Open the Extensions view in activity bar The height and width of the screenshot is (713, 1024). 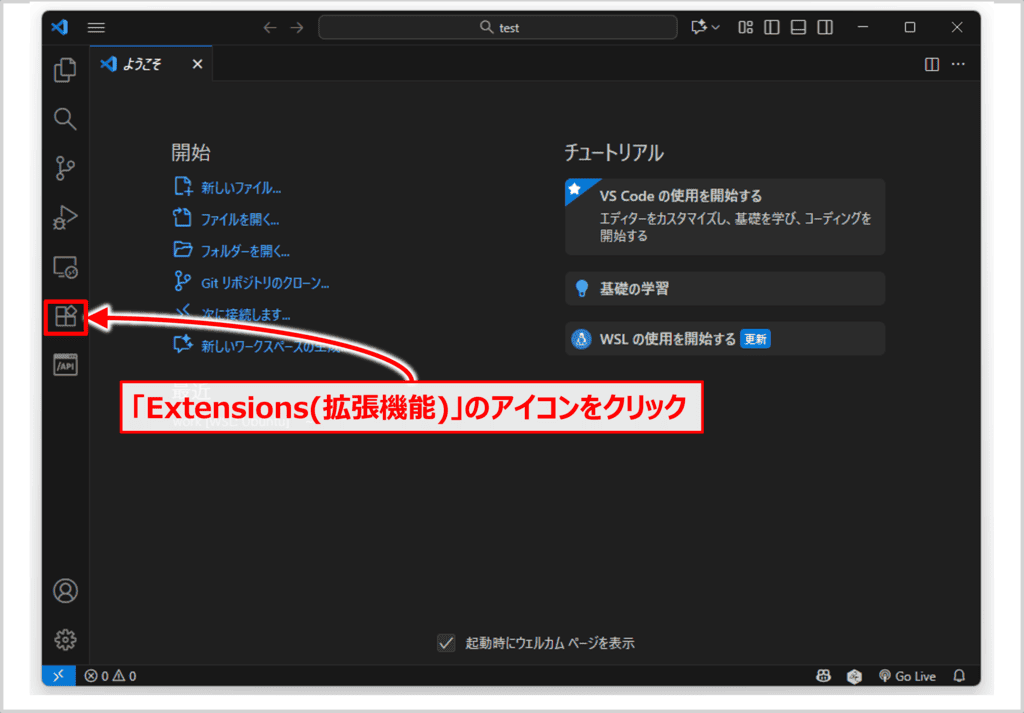coord(66,318)
